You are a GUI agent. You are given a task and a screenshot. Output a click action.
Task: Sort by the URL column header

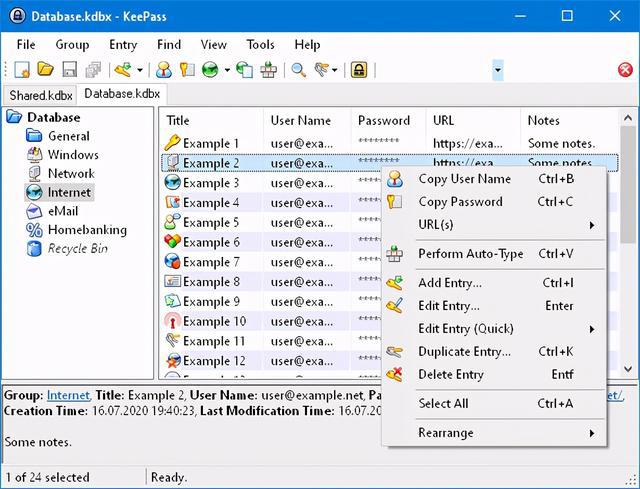tap(473, 120)
